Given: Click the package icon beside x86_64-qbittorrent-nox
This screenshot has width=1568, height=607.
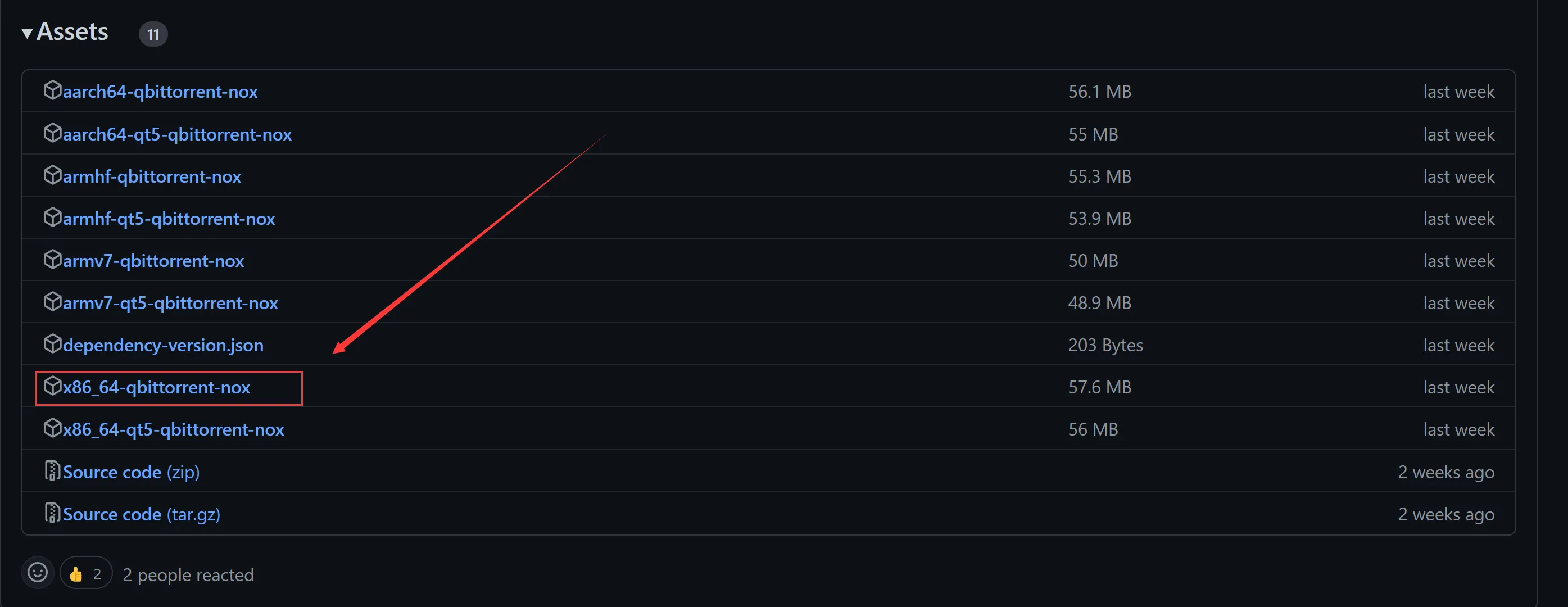Looking at the screenshot, I should (x=53, y=386).
